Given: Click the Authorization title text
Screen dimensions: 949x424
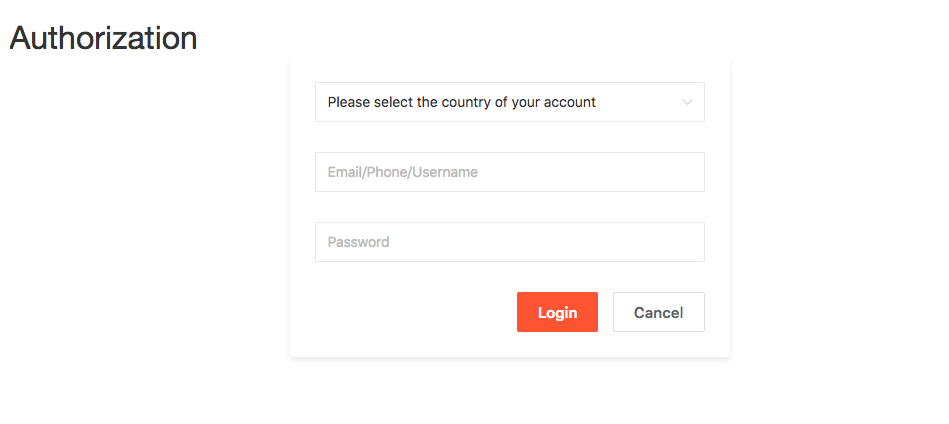Looking at the screenshot, I should click(103, 38).
